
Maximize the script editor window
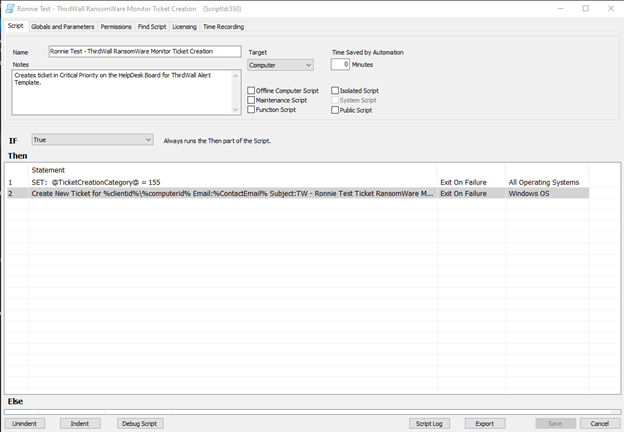click(585, 8)
